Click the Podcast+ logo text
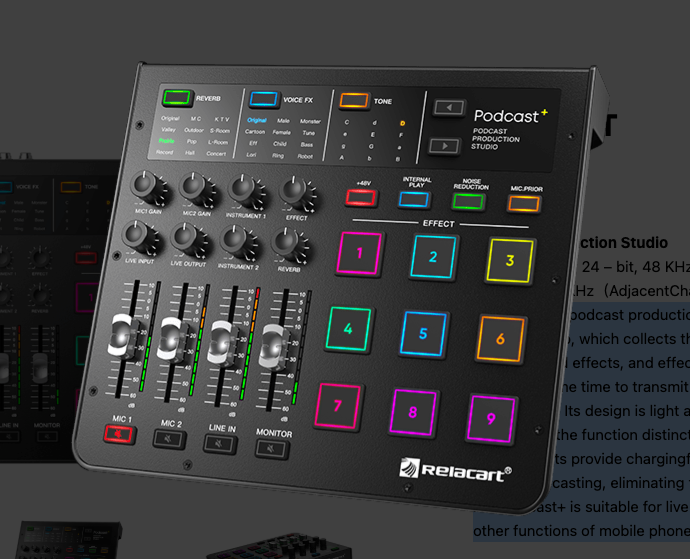The image size is (690, 559). pos(510,116)
